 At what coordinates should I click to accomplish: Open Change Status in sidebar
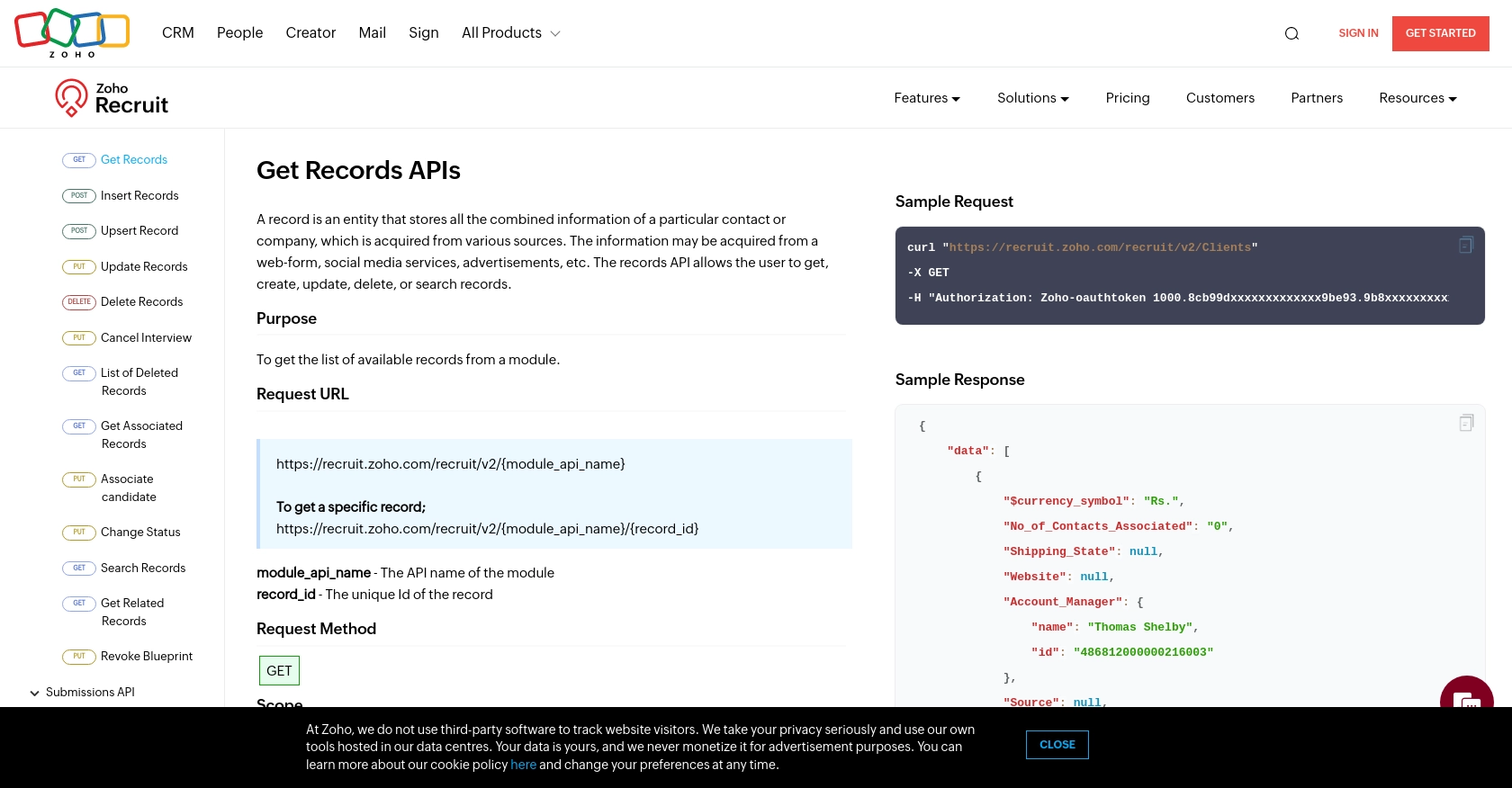click(x=140, y=533)
